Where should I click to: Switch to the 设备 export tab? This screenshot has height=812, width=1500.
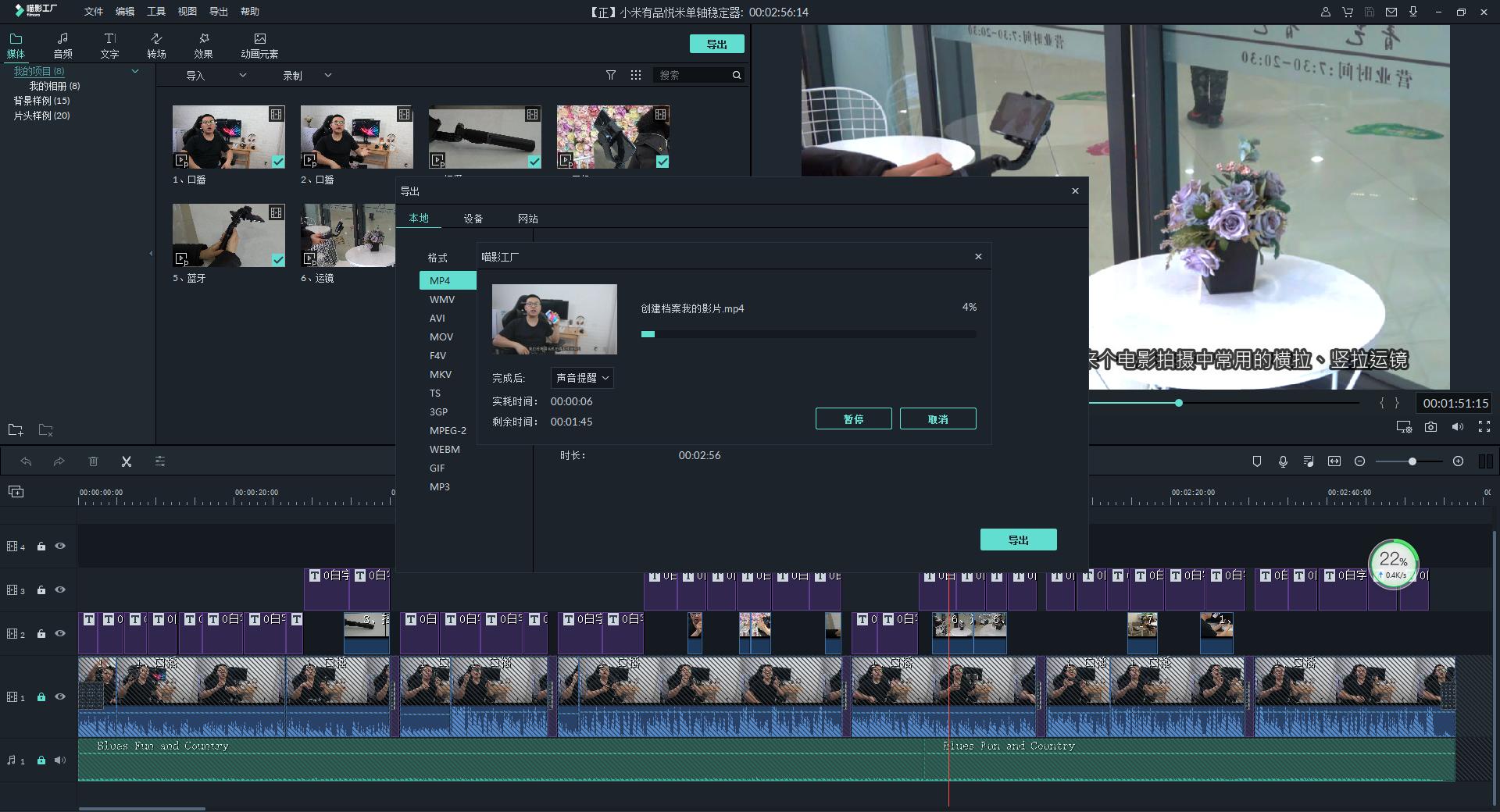(473, 219)
